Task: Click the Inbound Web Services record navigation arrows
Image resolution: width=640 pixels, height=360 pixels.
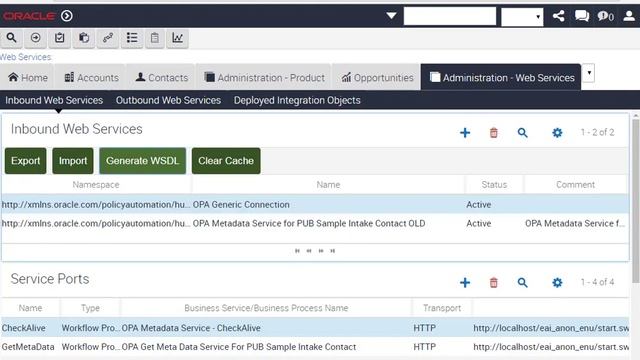Action: [315, 251]
